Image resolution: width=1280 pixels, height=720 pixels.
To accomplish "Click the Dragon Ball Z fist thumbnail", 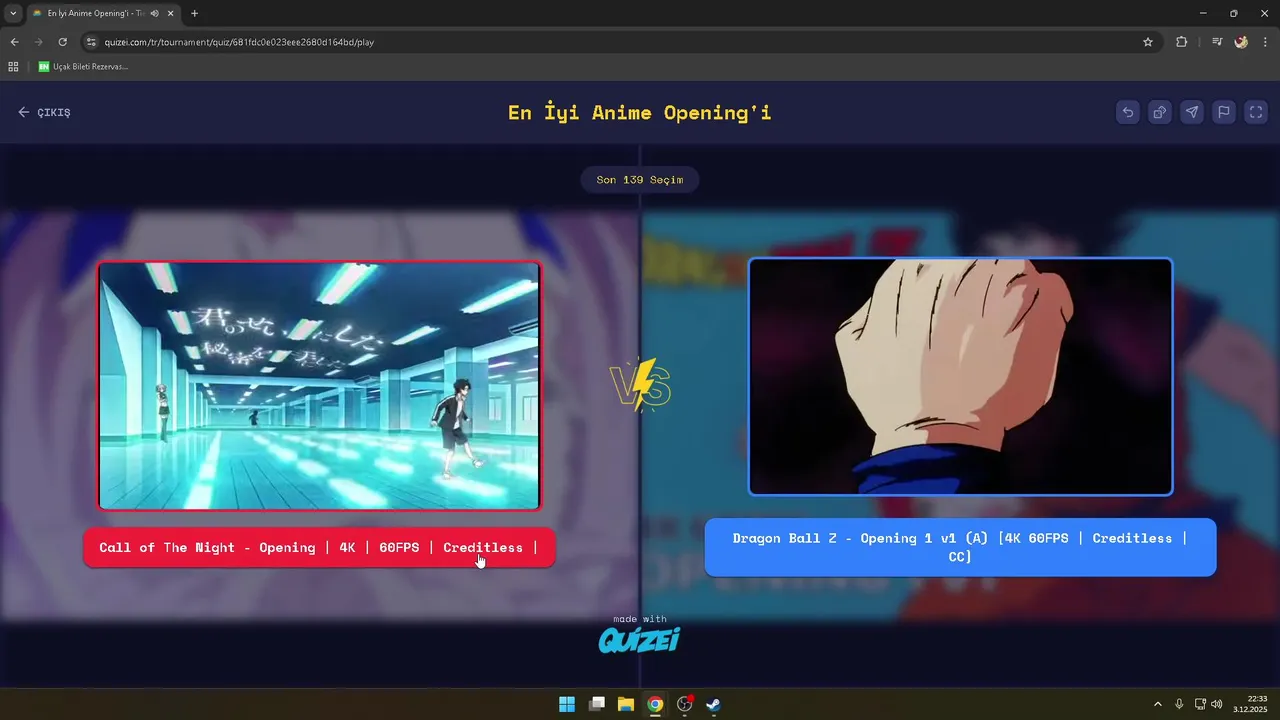I will click(960, 377).
